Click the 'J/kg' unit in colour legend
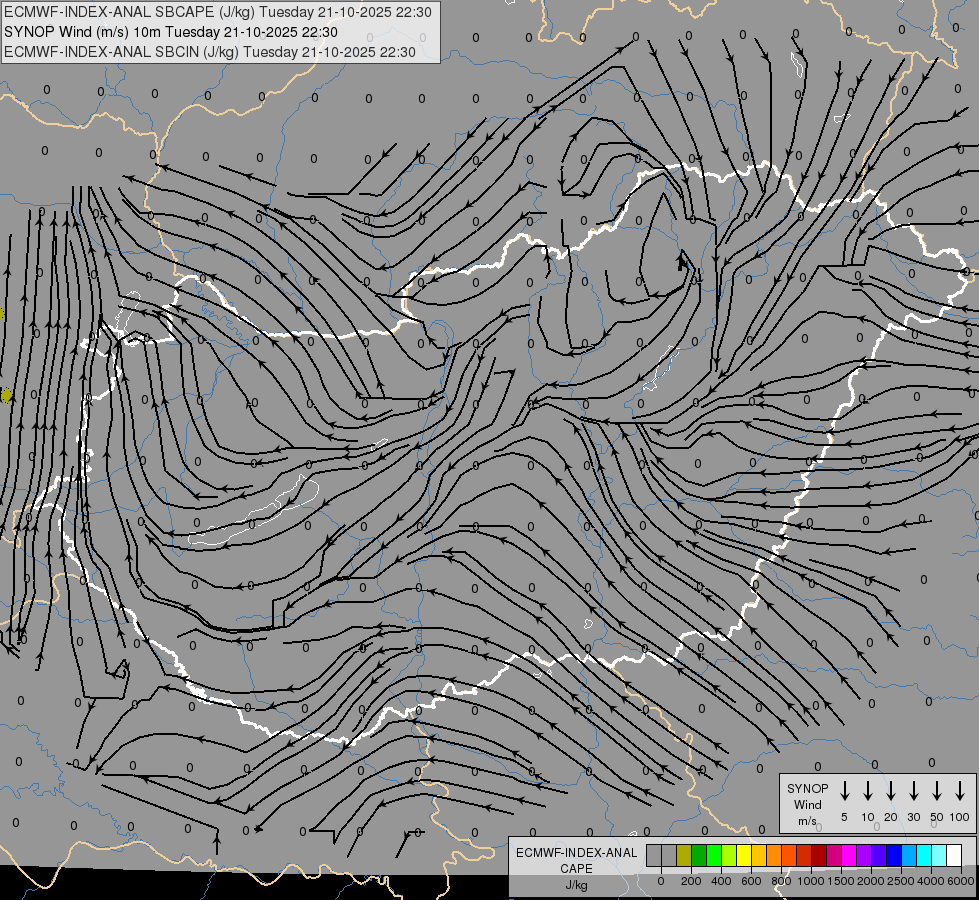 pyautogui.click(x=576, y=885)
